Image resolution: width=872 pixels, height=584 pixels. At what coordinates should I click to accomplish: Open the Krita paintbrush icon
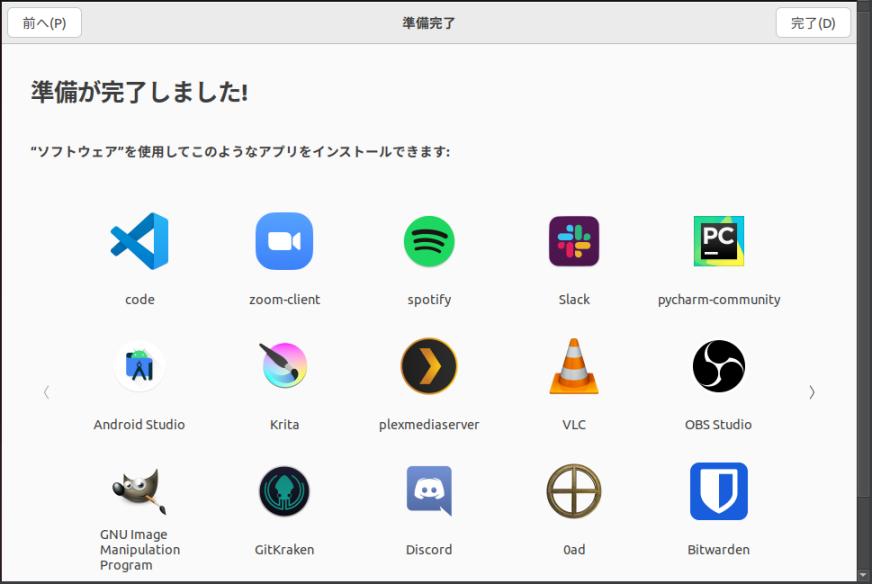tap(284, 365)
